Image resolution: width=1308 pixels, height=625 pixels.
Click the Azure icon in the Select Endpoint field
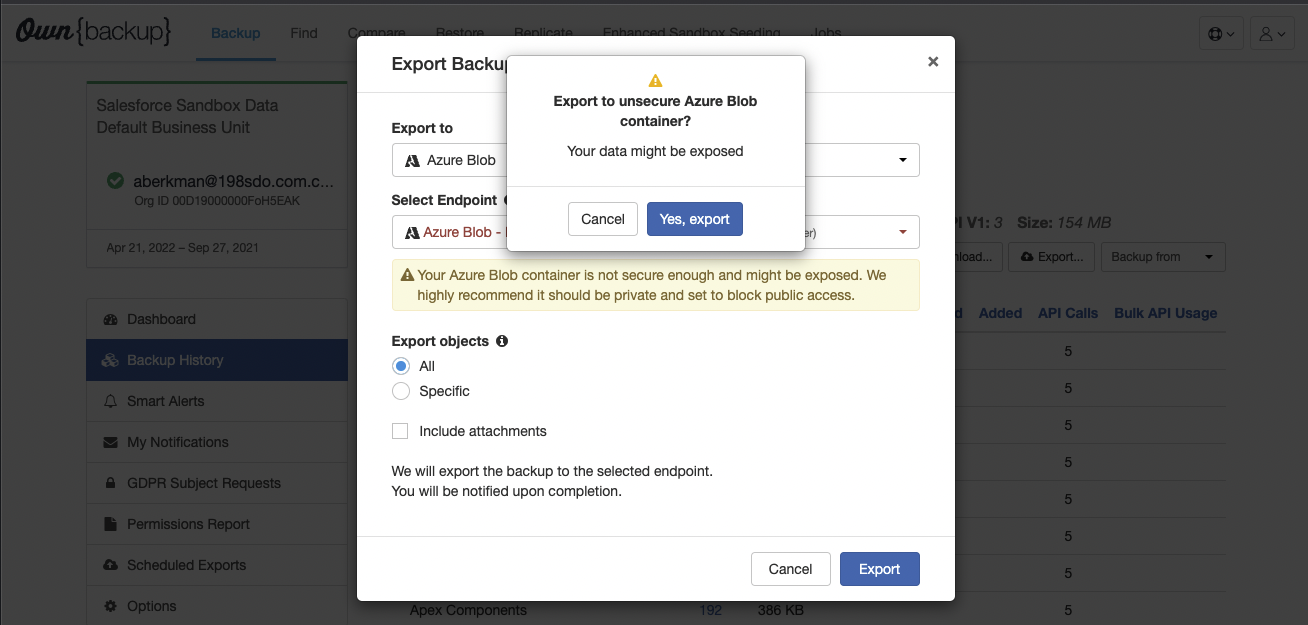[411, 232]
